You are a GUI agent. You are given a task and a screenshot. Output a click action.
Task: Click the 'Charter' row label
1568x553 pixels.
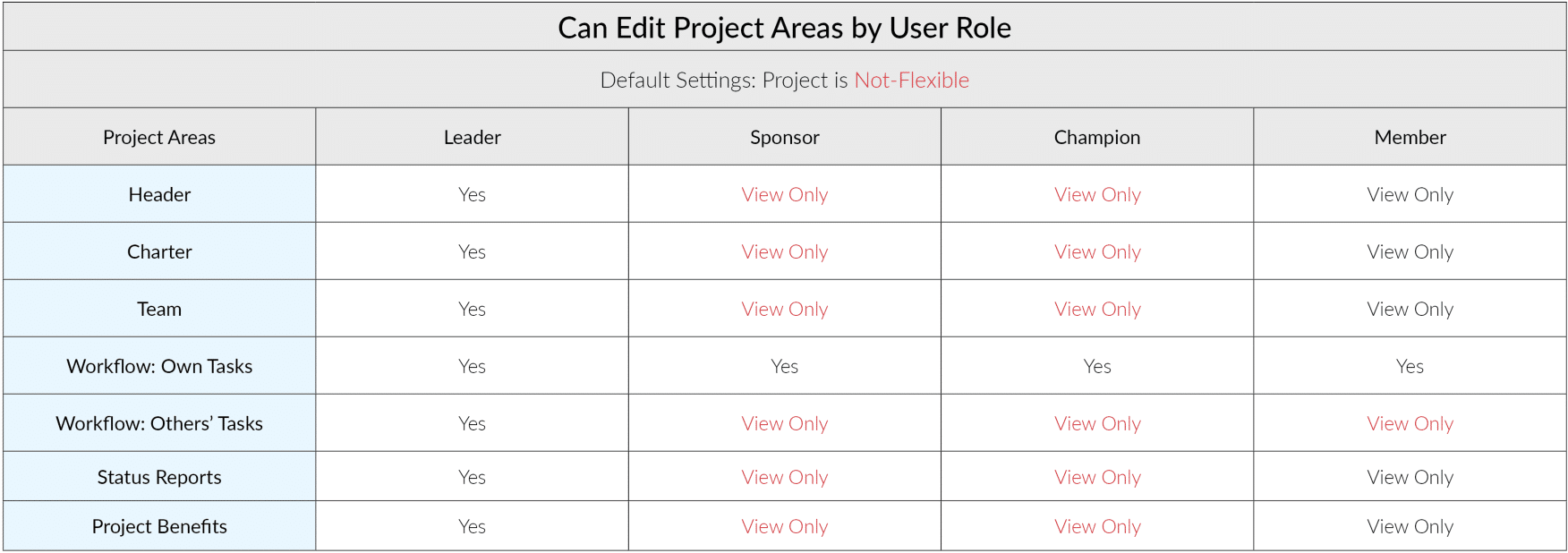159,251
